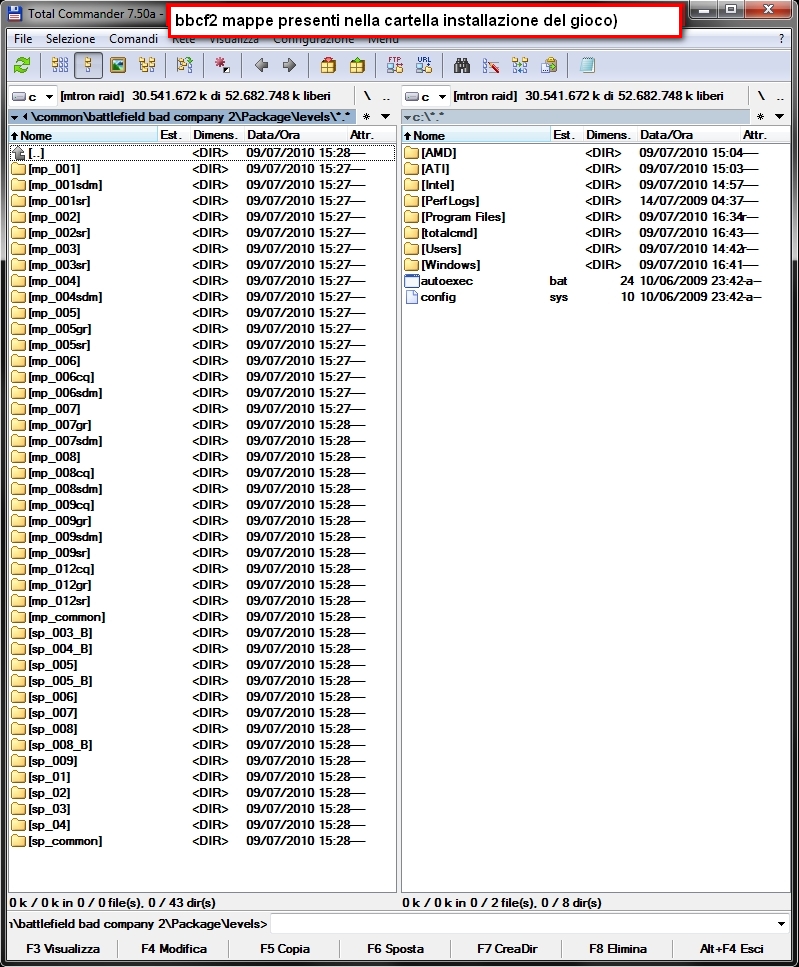This screenshot has width=799, height=967.
Task: Go to the root directory in the right panel
Action: click(761, 96)
